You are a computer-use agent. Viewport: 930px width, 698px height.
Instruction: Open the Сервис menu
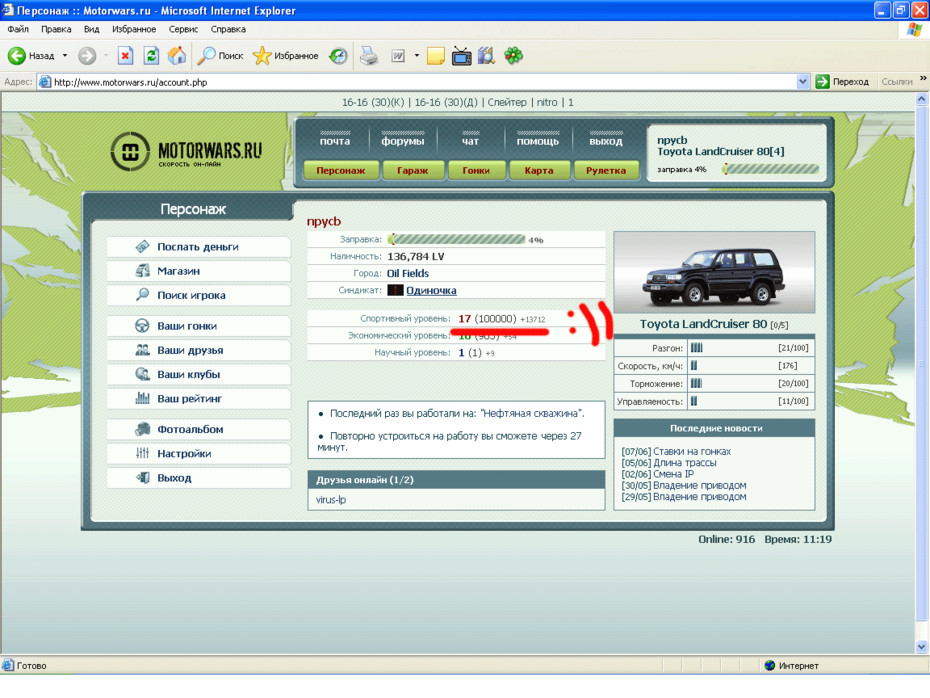coord(183,29)
